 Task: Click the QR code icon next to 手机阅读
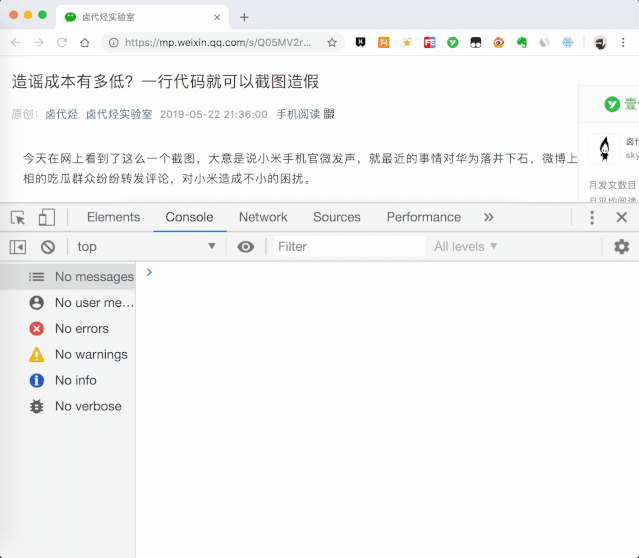point(329,114)
